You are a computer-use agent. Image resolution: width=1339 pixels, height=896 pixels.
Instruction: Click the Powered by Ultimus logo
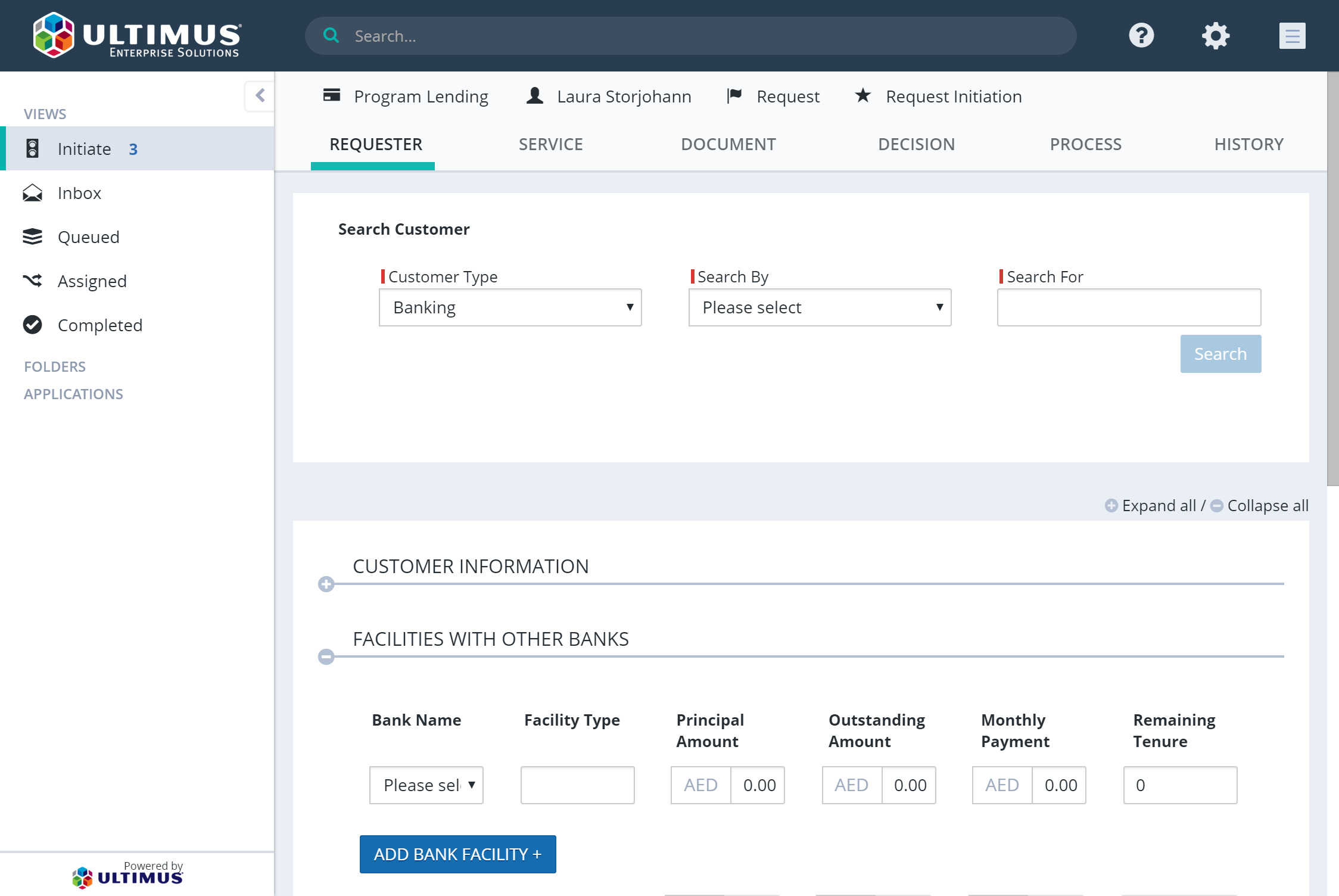pos(127,875)
